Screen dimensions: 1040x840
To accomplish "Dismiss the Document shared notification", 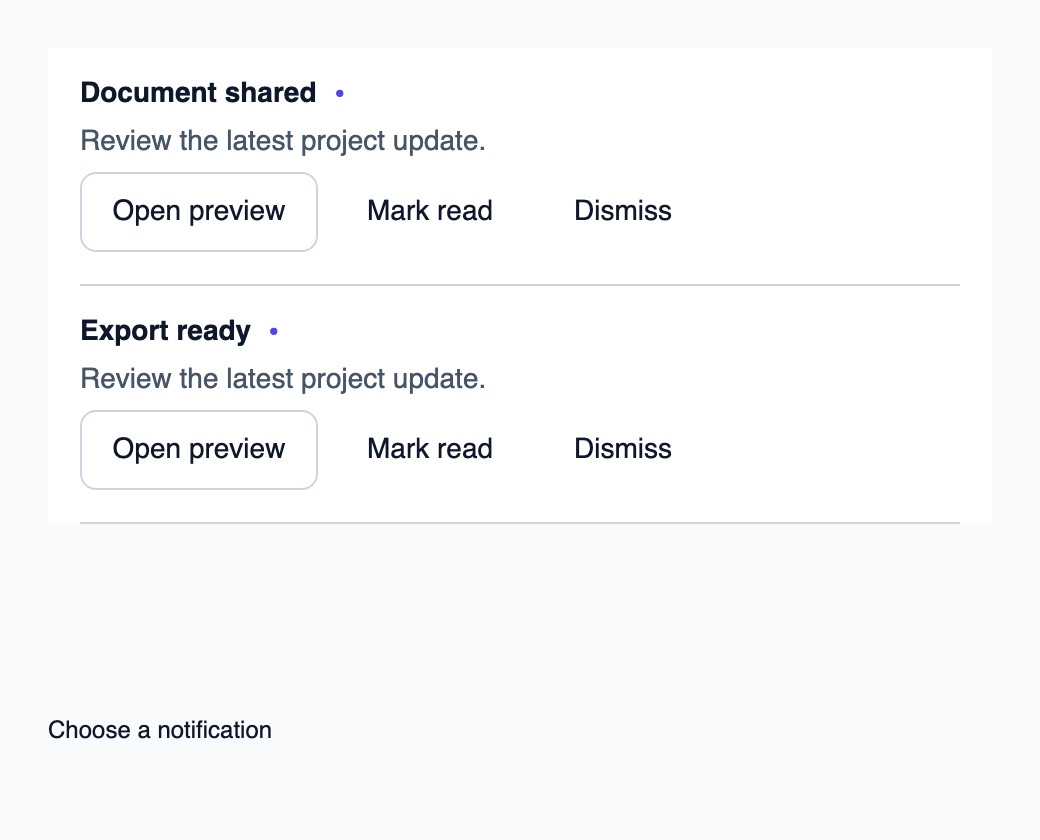I will (623, 212).
